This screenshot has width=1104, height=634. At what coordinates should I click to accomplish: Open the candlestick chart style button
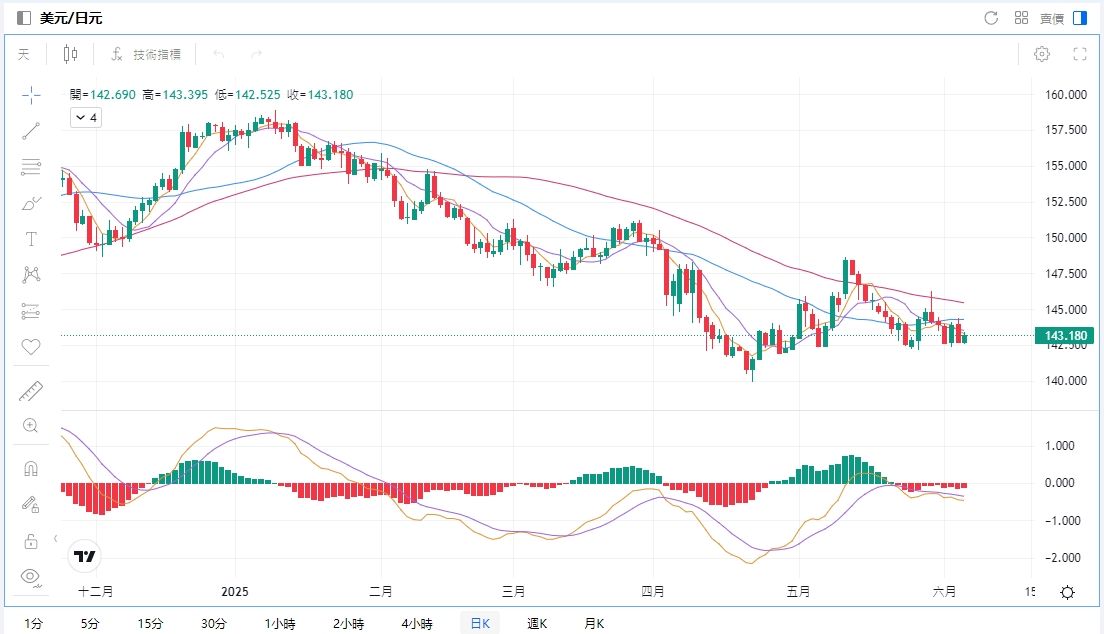tap(70, 54)
